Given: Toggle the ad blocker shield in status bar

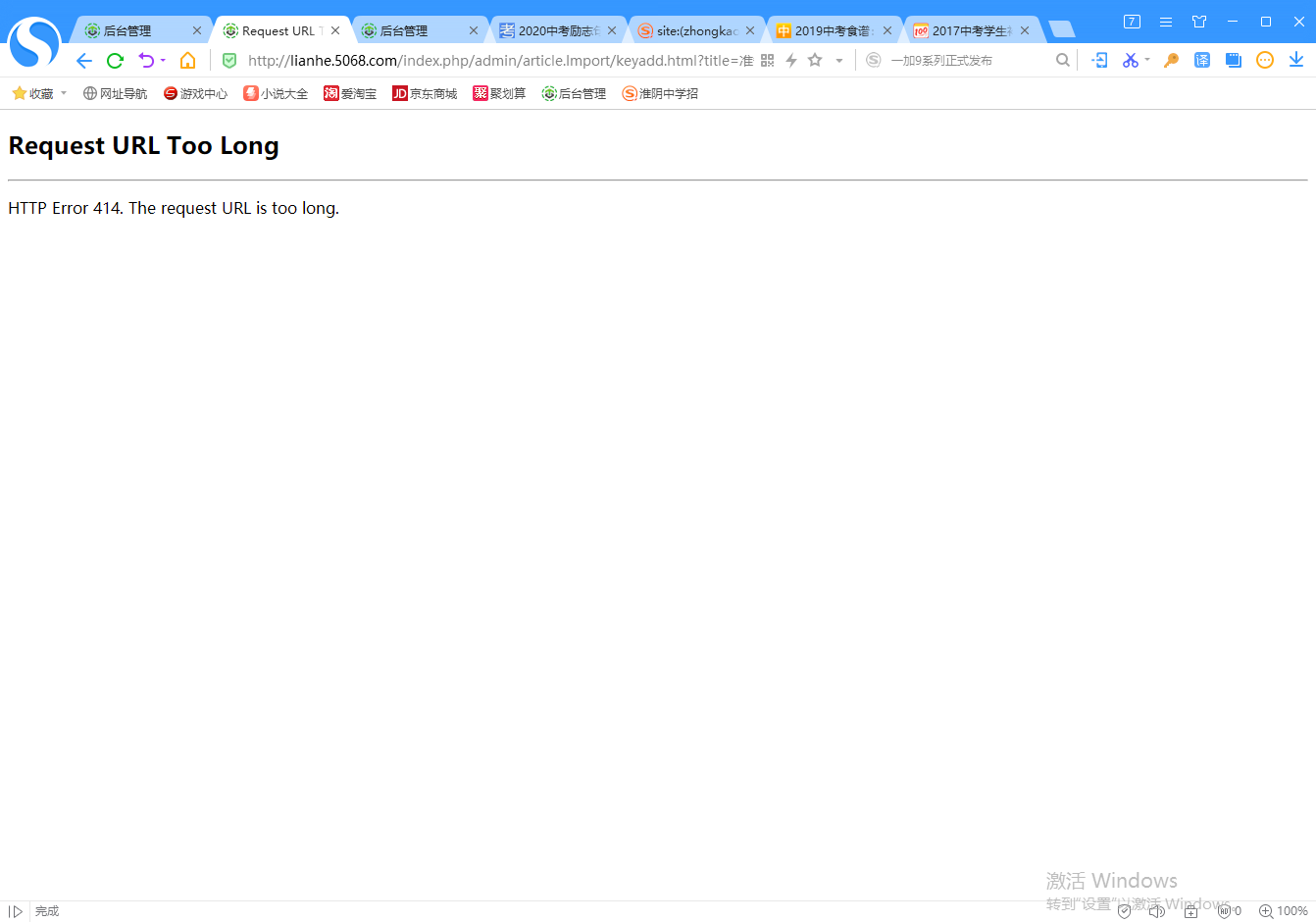Looking at the screenshot, I should [x=1125, y=911].
